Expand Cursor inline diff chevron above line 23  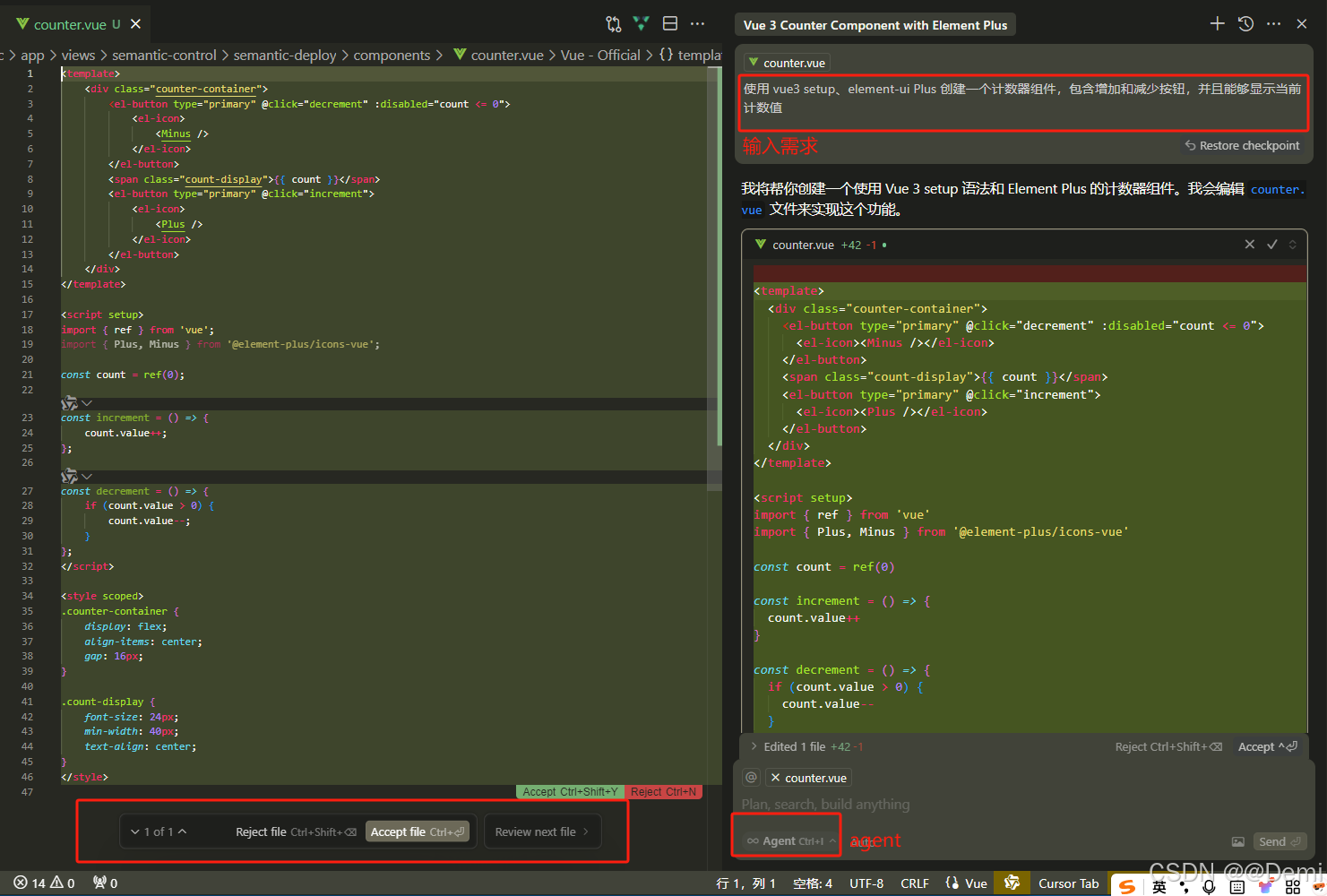(x=87, y=403)
